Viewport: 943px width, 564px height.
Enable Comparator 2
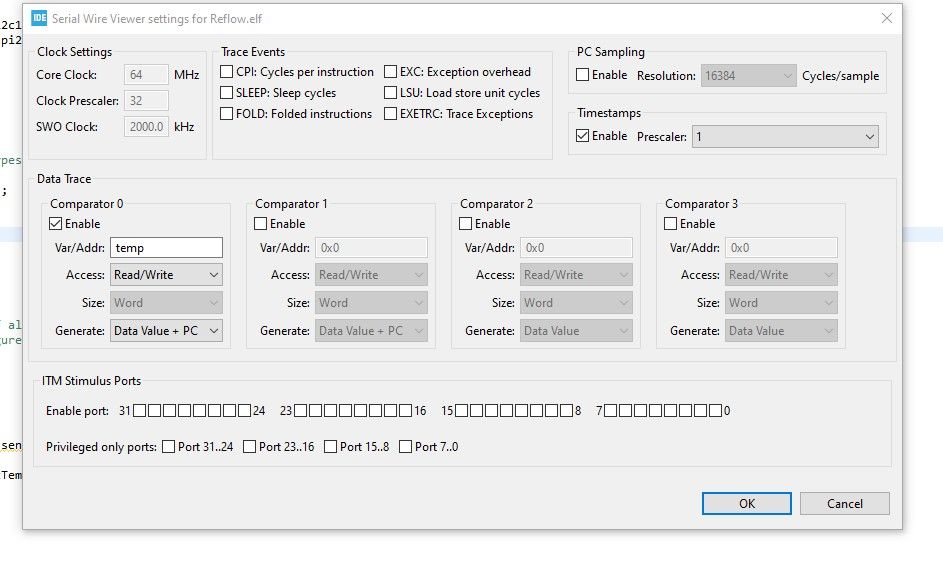tap(466, 224)
